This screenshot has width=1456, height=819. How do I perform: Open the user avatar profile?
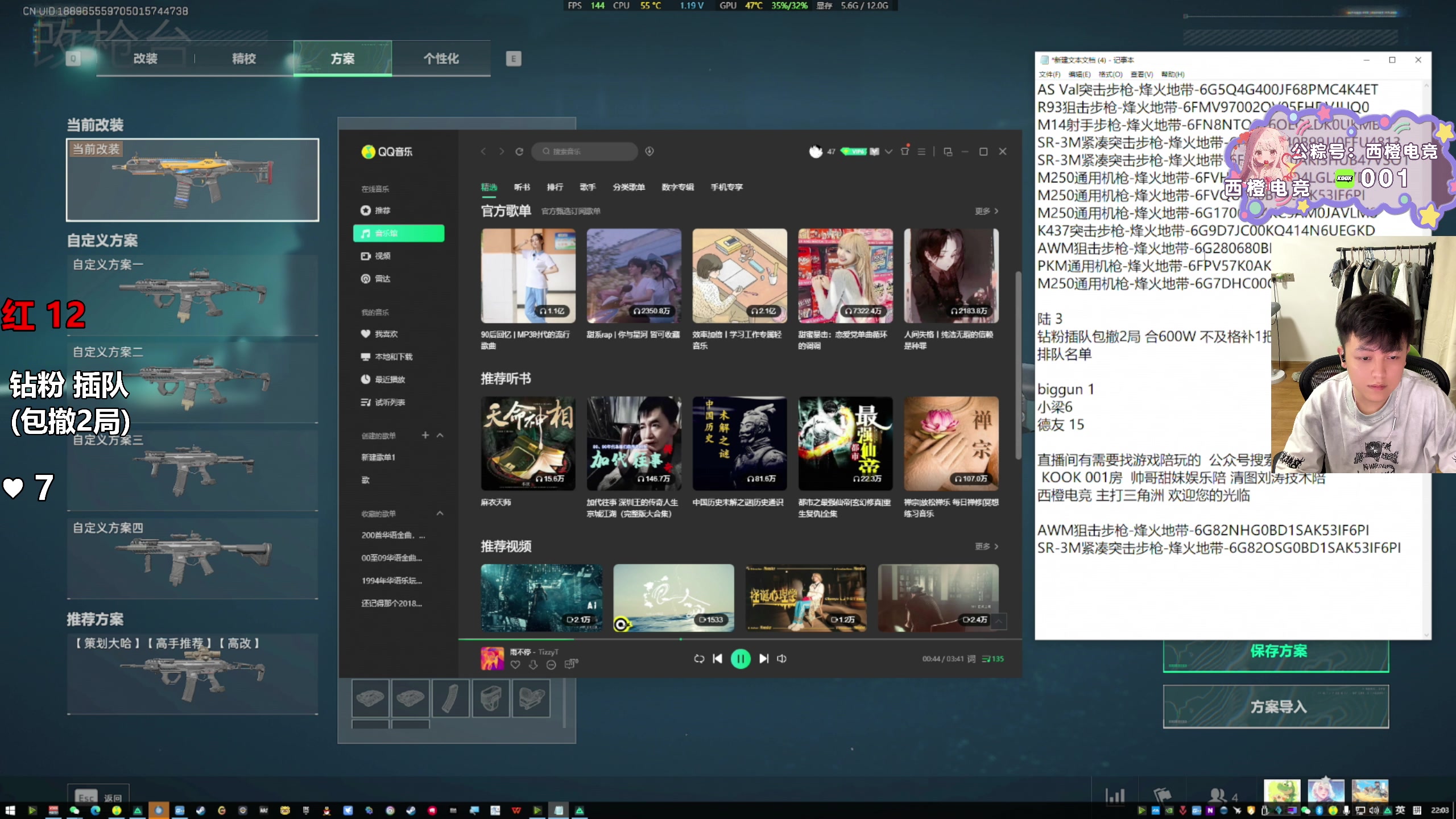tap(816, 151)
